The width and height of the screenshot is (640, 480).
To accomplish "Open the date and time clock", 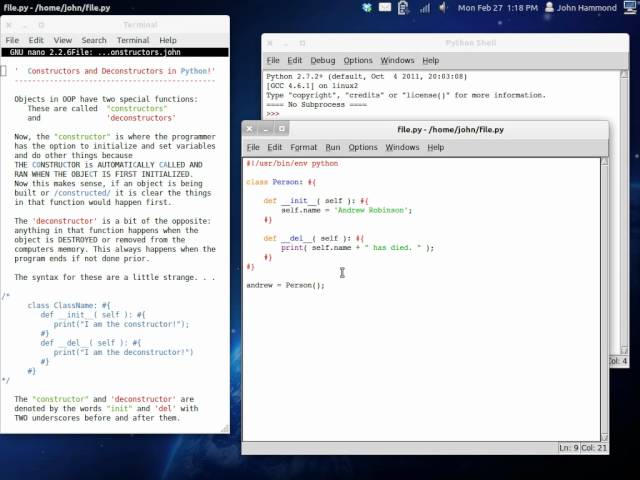I will (x=498, y=7).
